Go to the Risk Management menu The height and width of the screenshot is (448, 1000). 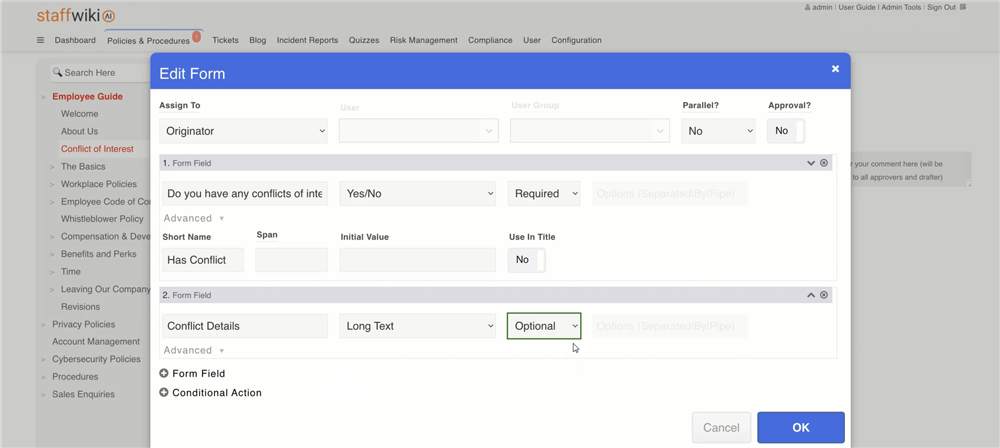[423, 41]
